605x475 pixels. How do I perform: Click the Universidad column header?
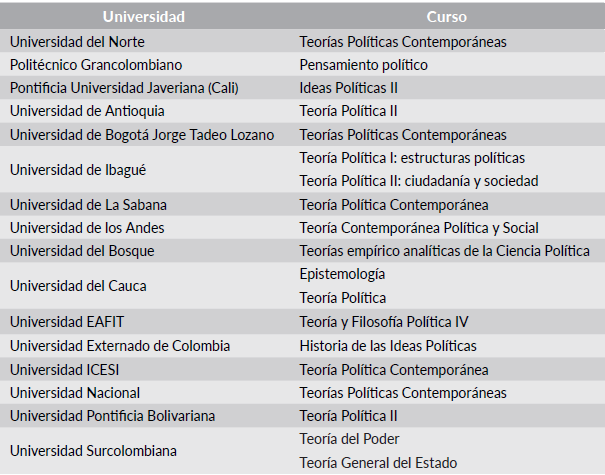click(x=144, y=17)
